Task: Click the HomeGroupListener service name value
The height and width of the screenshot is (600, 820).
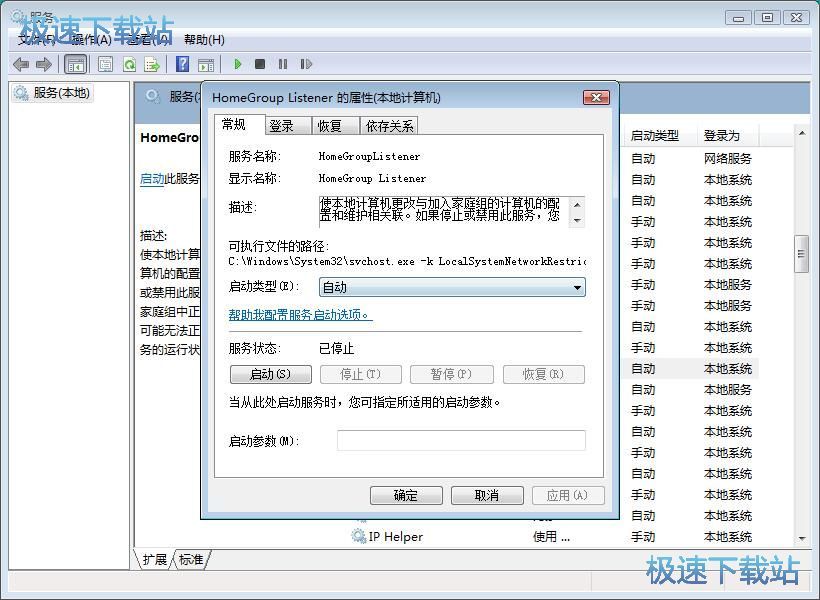Action: tap(369, 156)
